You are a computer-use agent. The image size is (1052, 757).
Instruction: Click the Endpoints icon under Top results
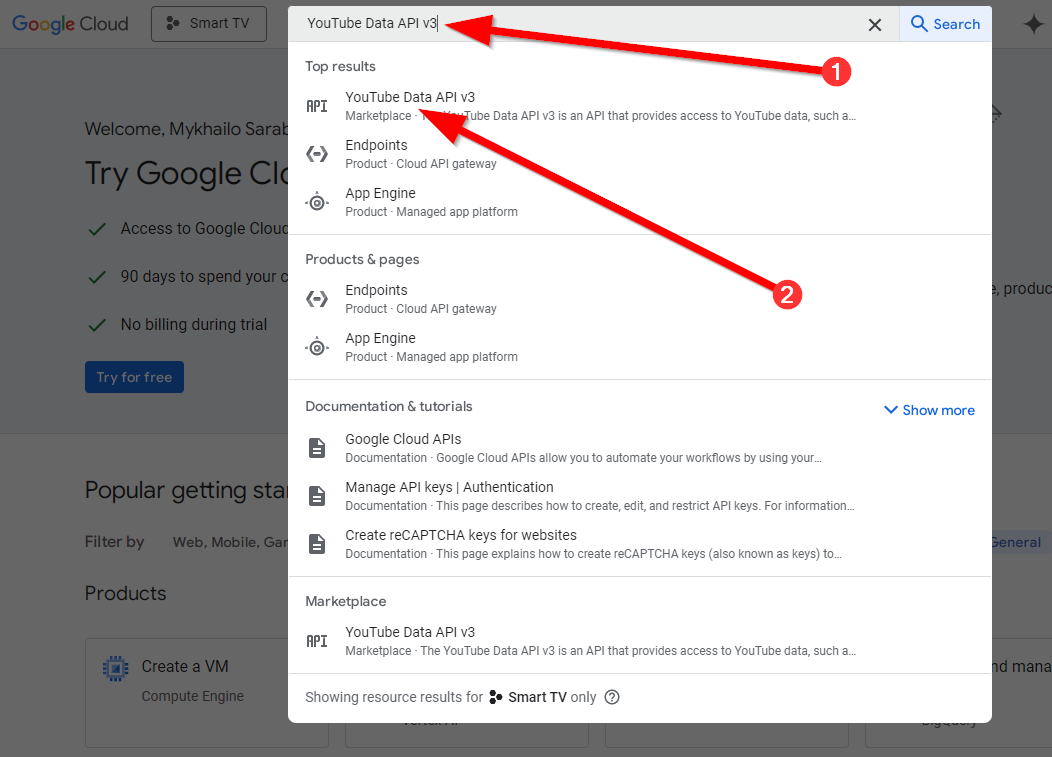coord(317,154)
